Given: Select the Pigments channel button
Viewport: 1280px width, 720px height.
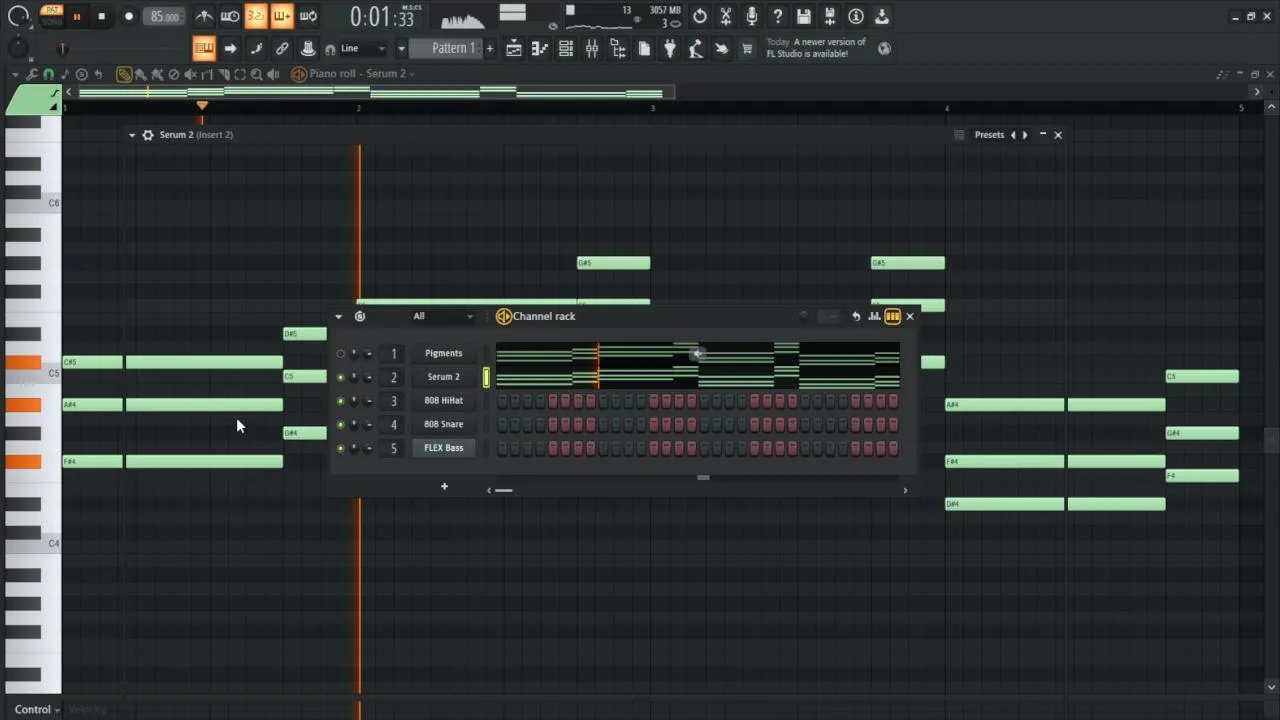Looking at the screenshot, I should (x=443, y=353).
